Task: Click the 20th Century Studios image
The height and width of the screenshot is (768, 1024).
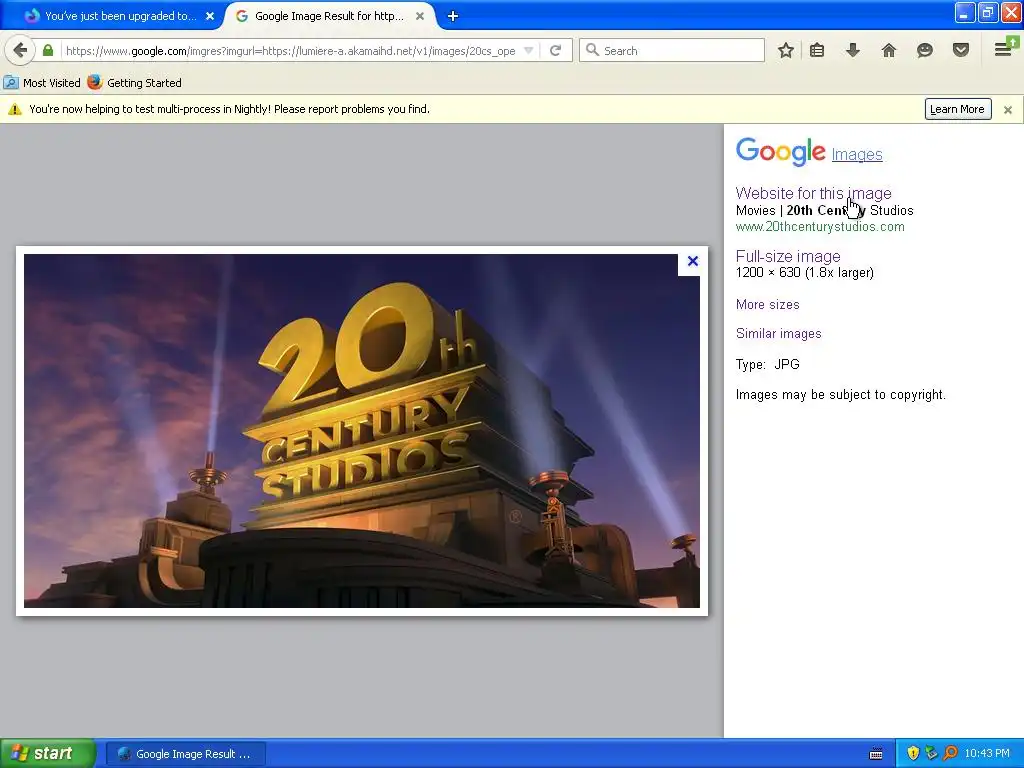Action: pyautogui.click(x=362, y=431)
